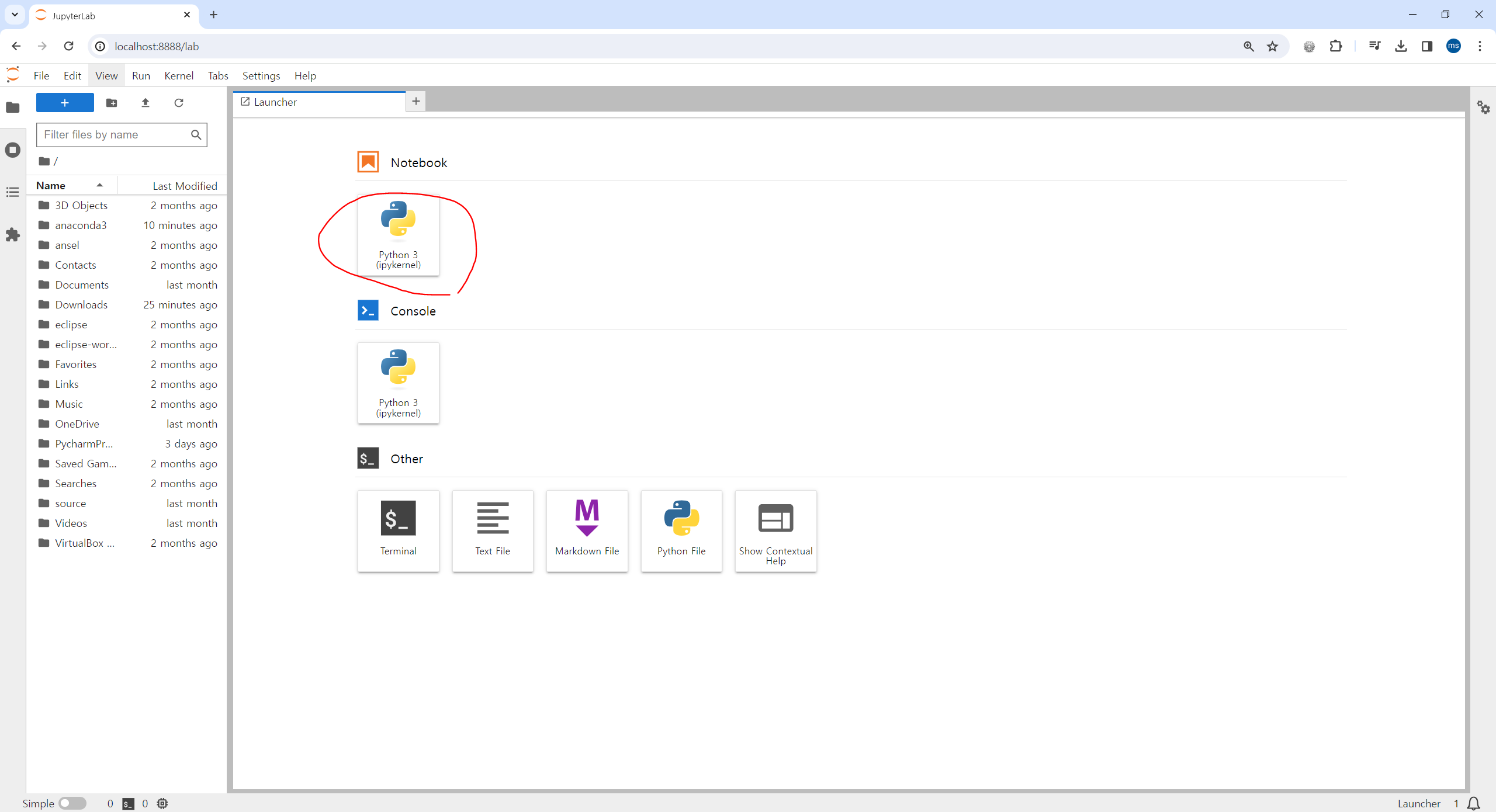The width and height of the screenshot is (1496, 812).
Task: Open Show Contextual Help card
Action: coord(775,531)
